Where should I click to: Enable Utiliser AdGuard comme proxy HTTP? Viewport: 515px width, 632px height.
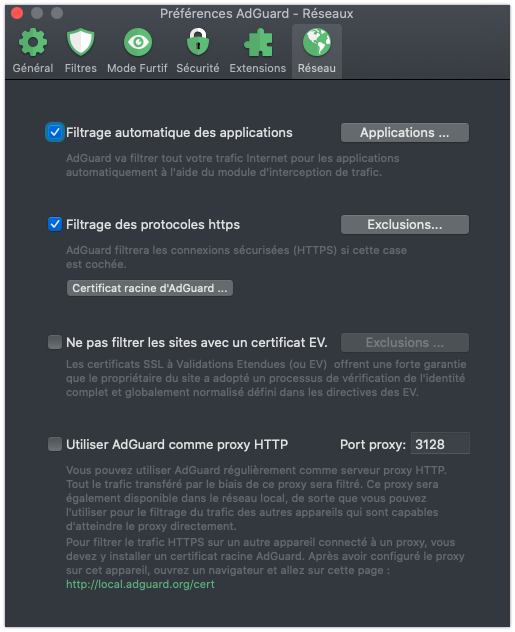click(x=55, y=444)
